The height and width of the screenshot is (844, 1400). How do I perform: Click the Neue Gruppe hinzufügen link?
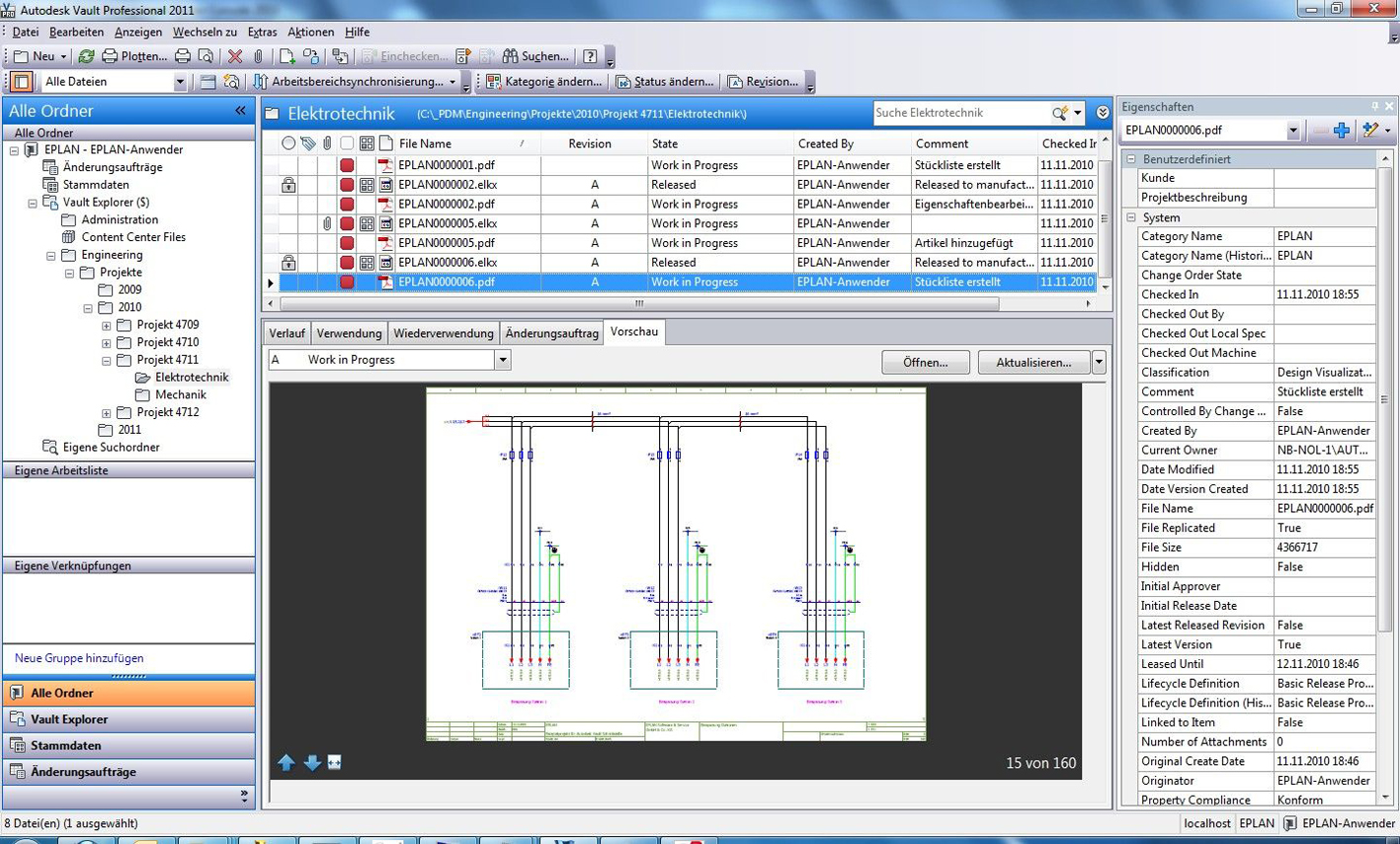(79, 658)
